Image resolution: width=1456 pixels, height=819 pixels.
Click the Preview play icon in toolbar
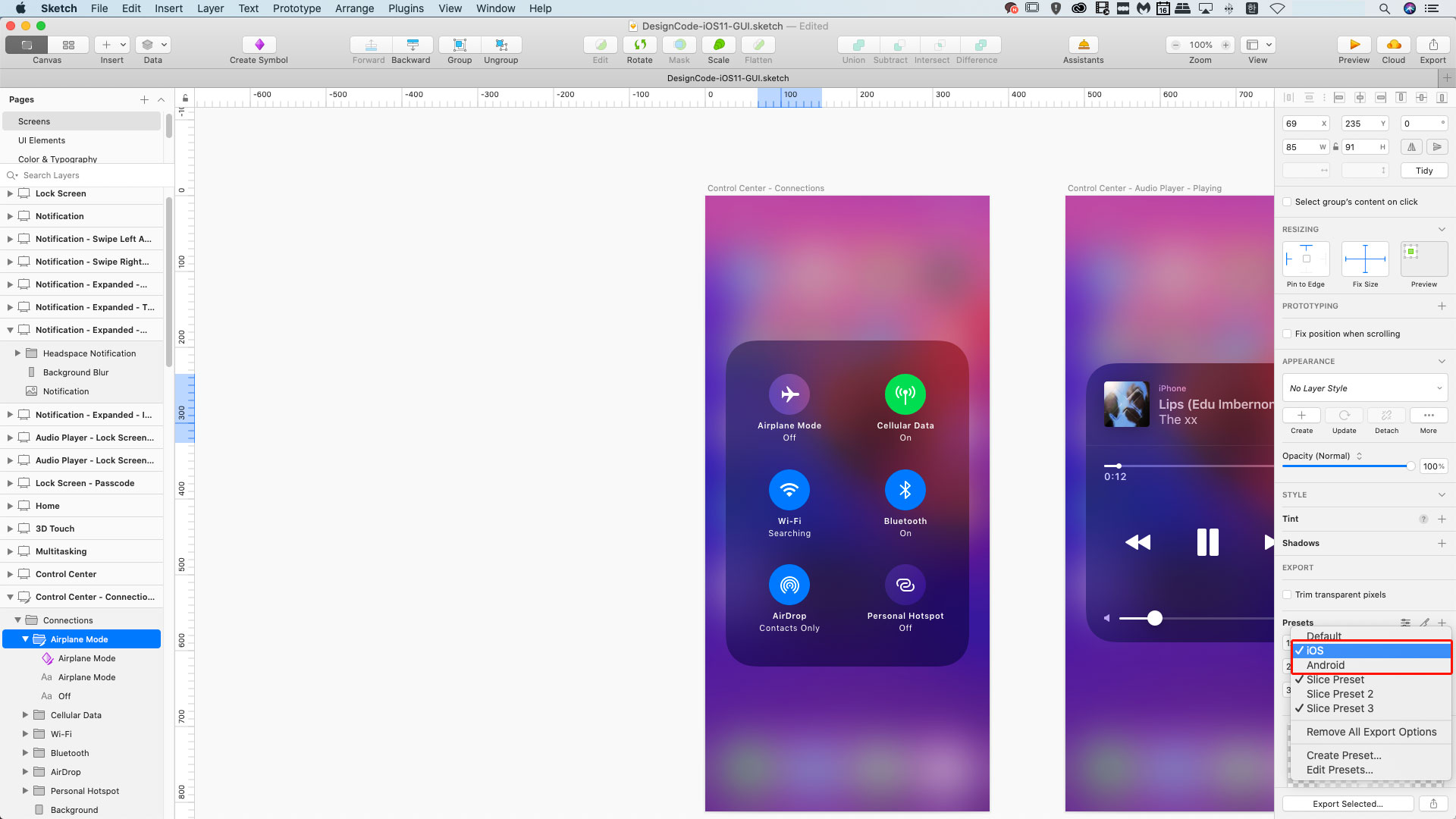[x=1354, y=45]
